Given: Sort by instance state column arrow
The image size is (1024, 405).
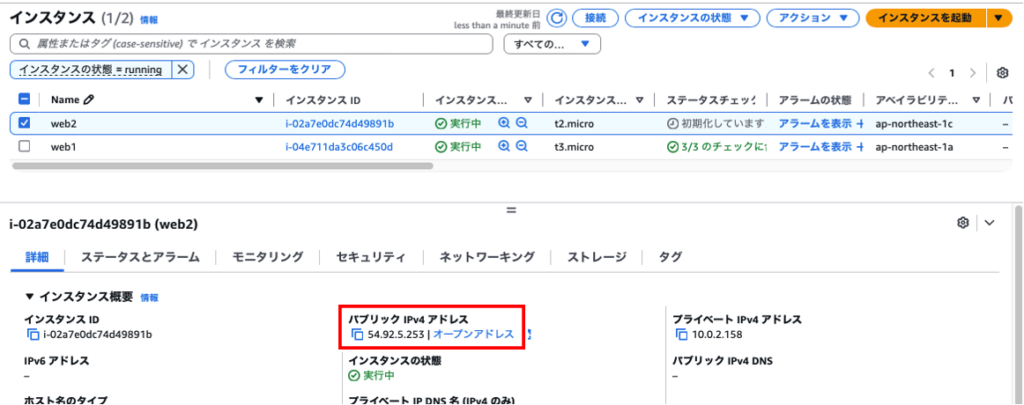Looking at the screenshot, I should pyautogui.click(x=528, y=100).
